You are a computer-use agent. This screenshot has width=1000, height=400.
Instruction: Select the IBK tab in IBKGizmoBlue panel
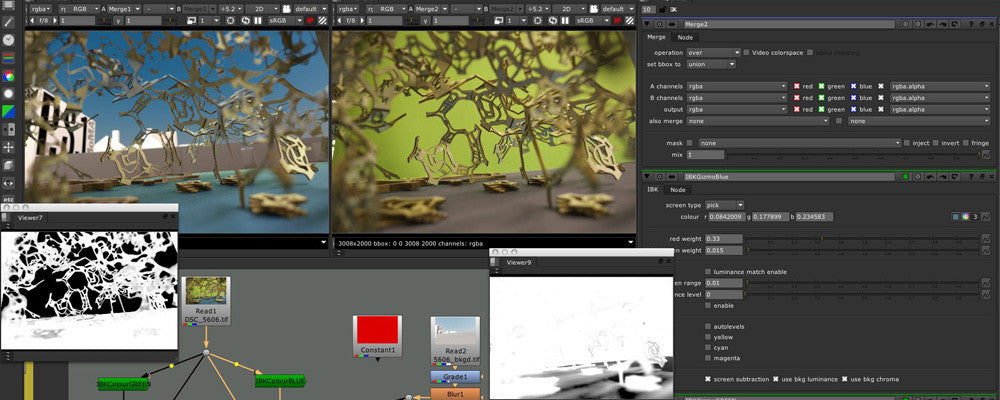[652, 189]
